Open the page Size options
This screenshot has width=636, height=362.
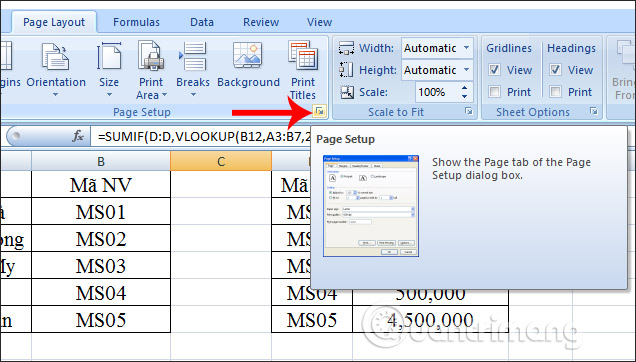109,70
